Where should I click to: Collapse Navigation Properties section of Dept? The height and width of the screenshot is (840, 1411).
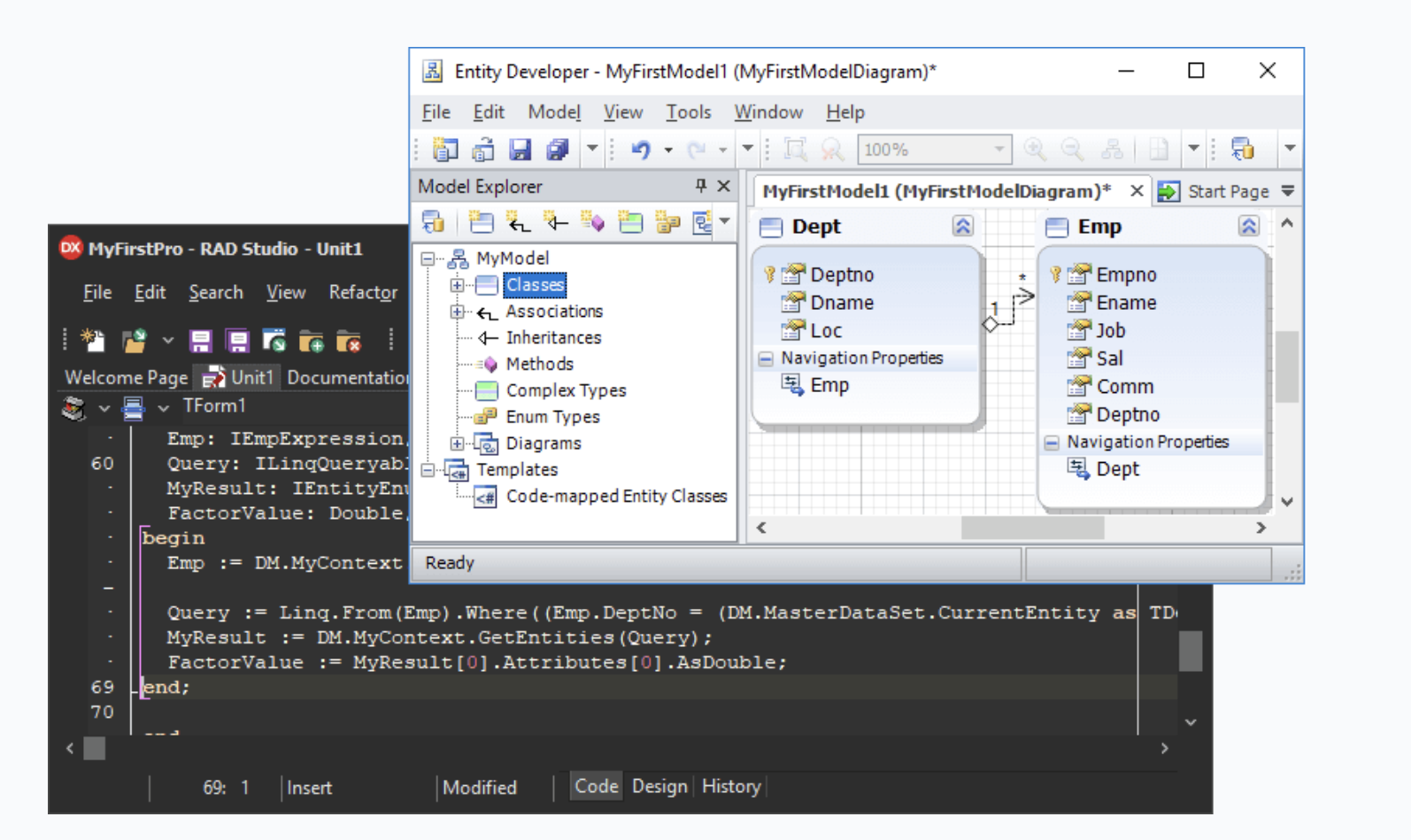click(766, 358)
